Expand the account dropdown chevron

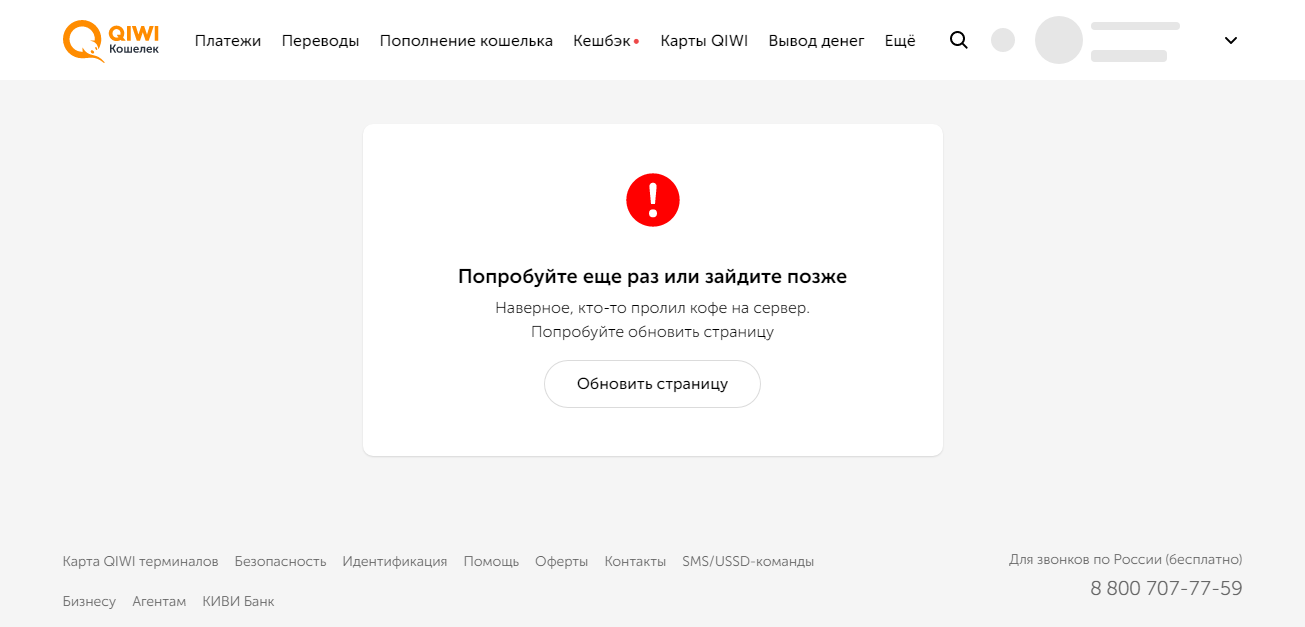tap(1231, 41)
